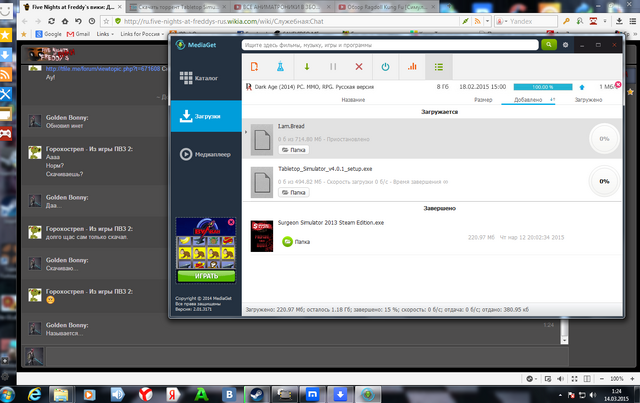This screenshot has height=403, width=640.
Task: Sort downloads by Название column
Action: (353, 100)
